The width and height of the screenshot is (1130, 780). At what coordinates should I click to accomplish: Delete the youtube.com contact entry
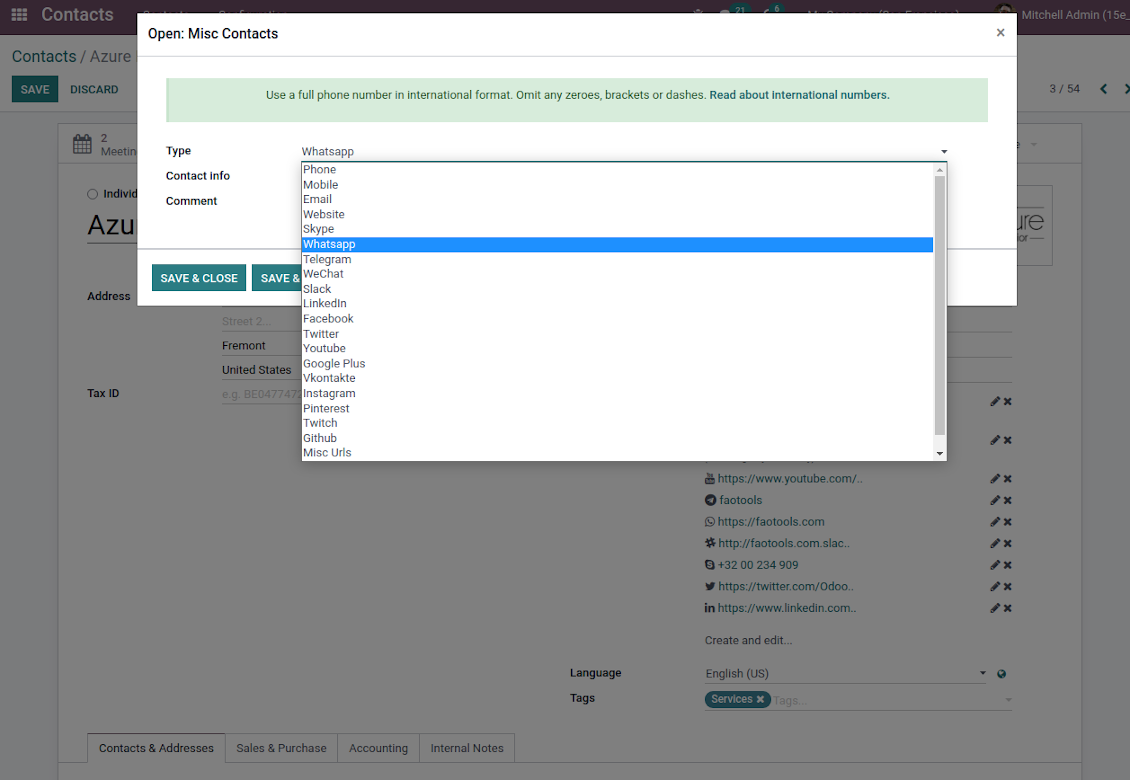coord(1007,479)
